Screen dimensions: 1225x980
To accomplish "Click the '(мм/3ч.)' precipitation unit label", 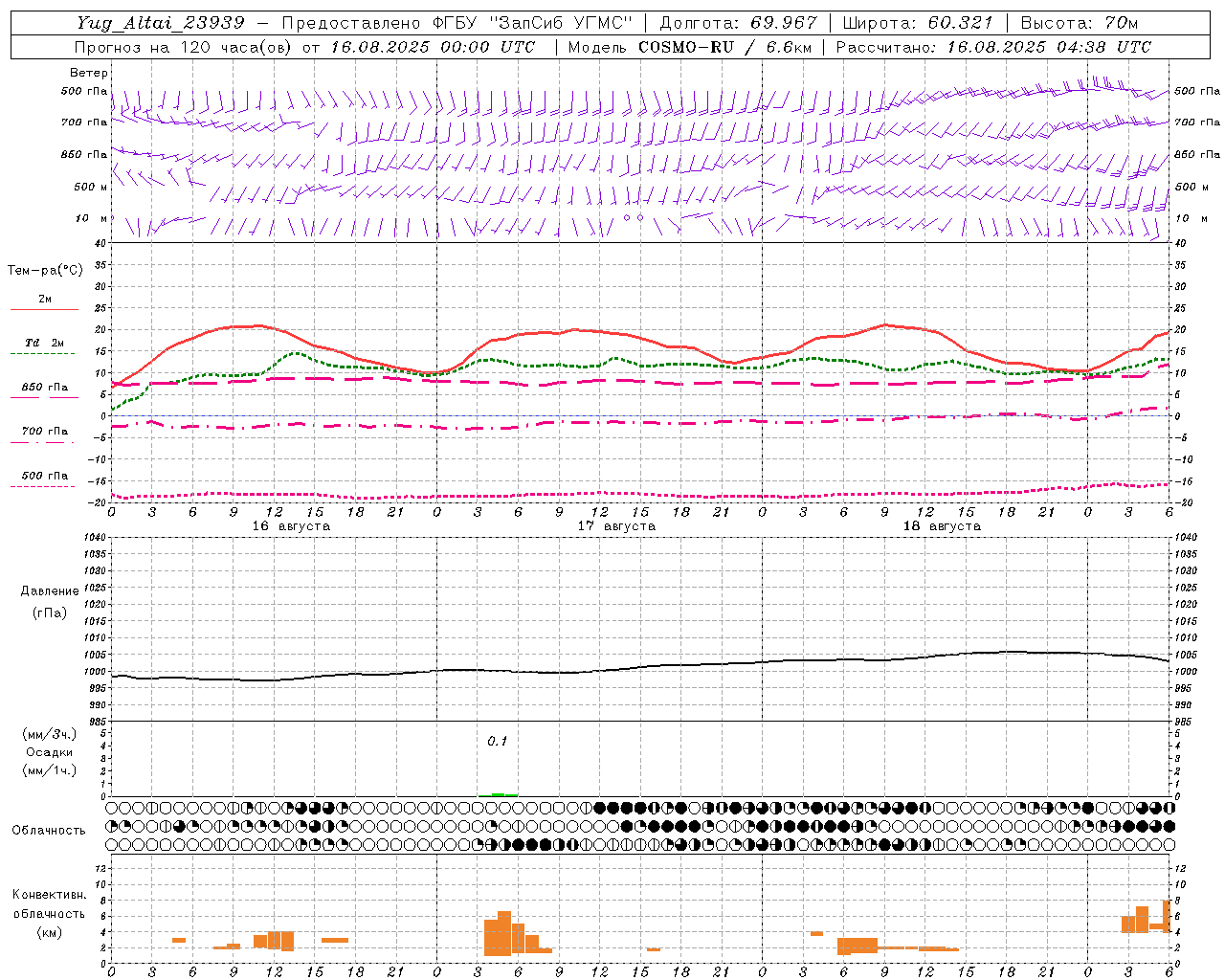I will click(x=50, y=735).
